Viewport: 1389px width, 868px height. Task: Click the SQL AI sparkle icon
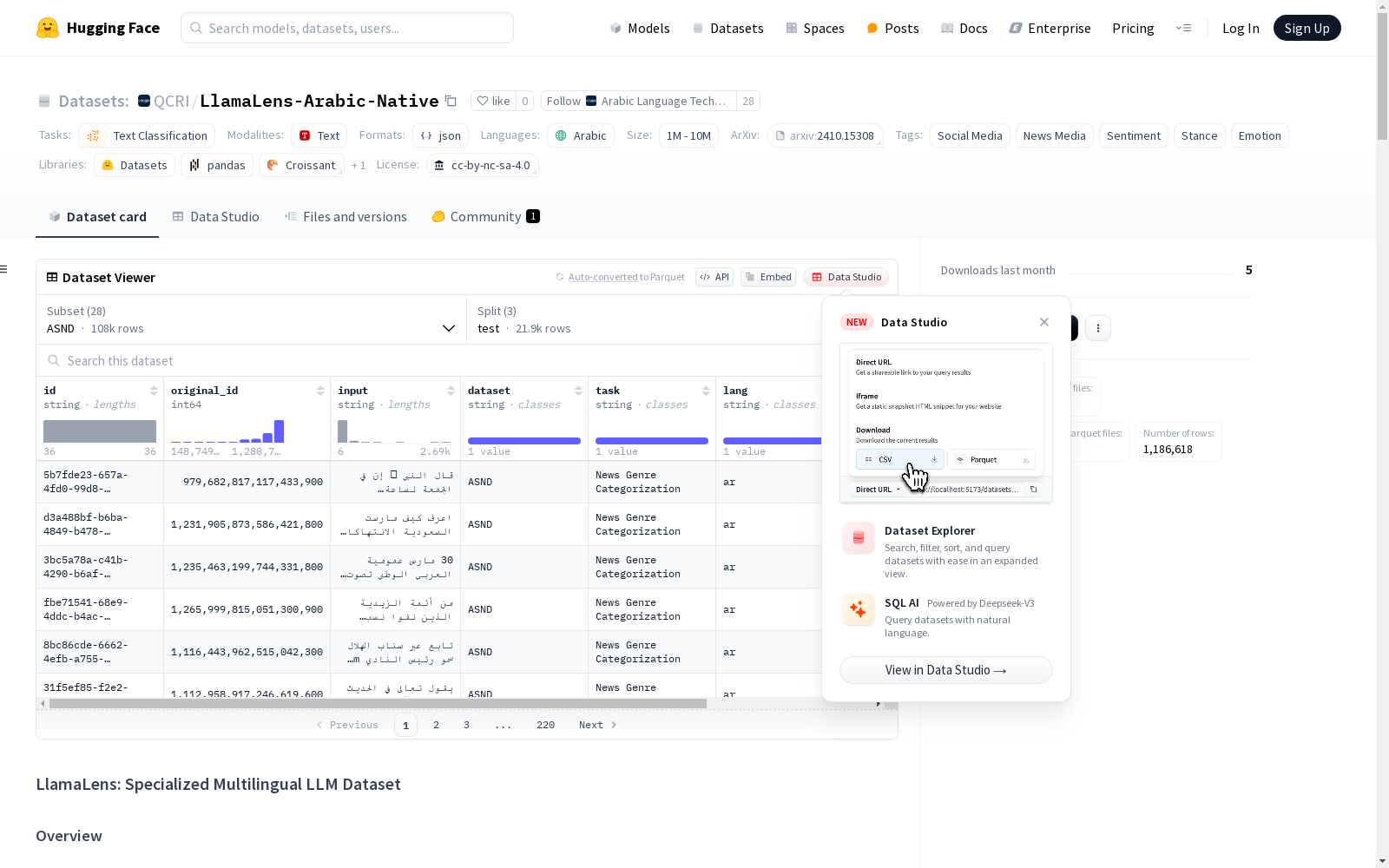point(859,609)
